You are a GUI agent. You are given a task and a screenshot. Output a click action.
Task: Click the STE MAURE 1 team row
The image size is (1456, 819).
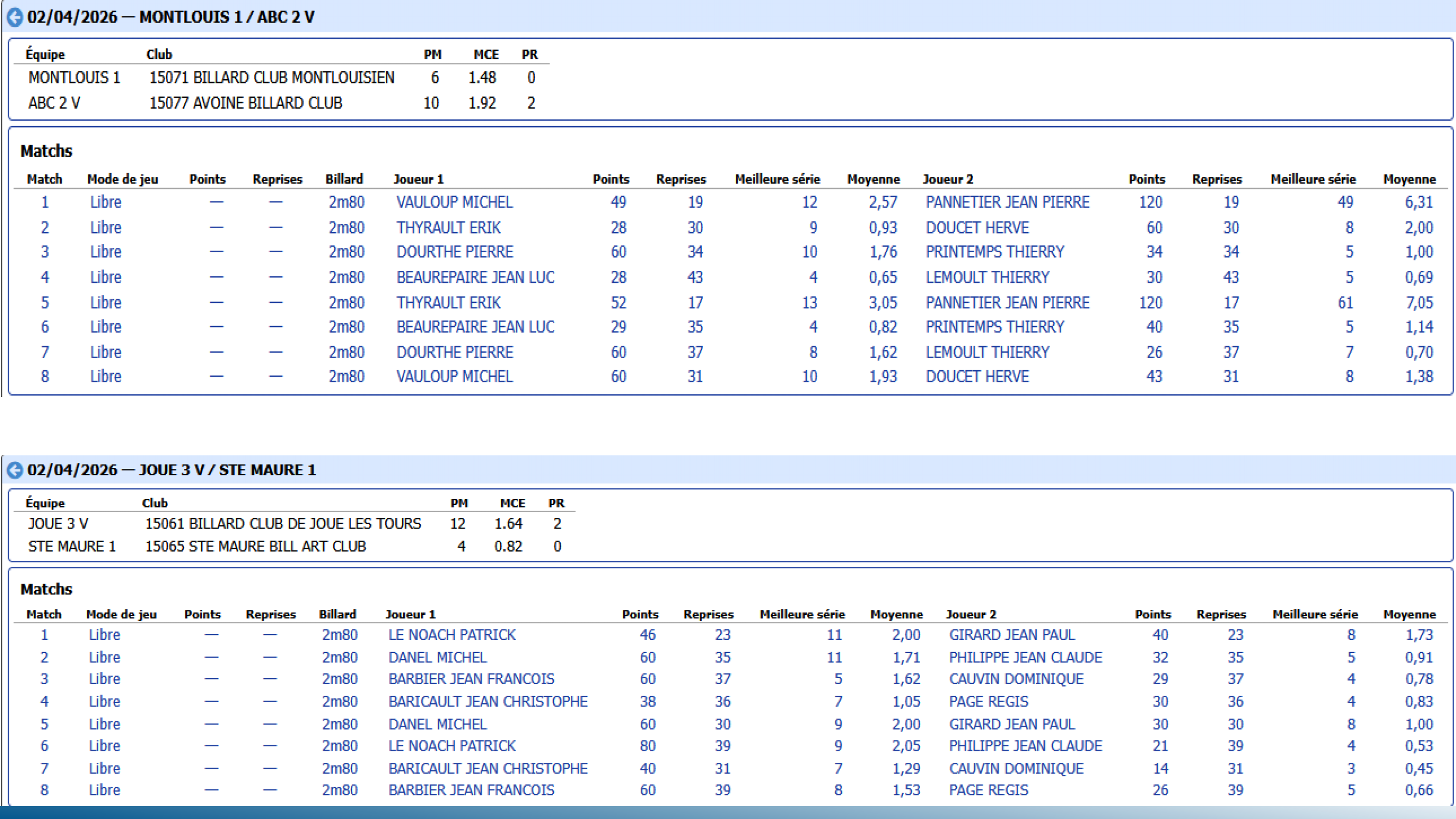click(71, 547)
